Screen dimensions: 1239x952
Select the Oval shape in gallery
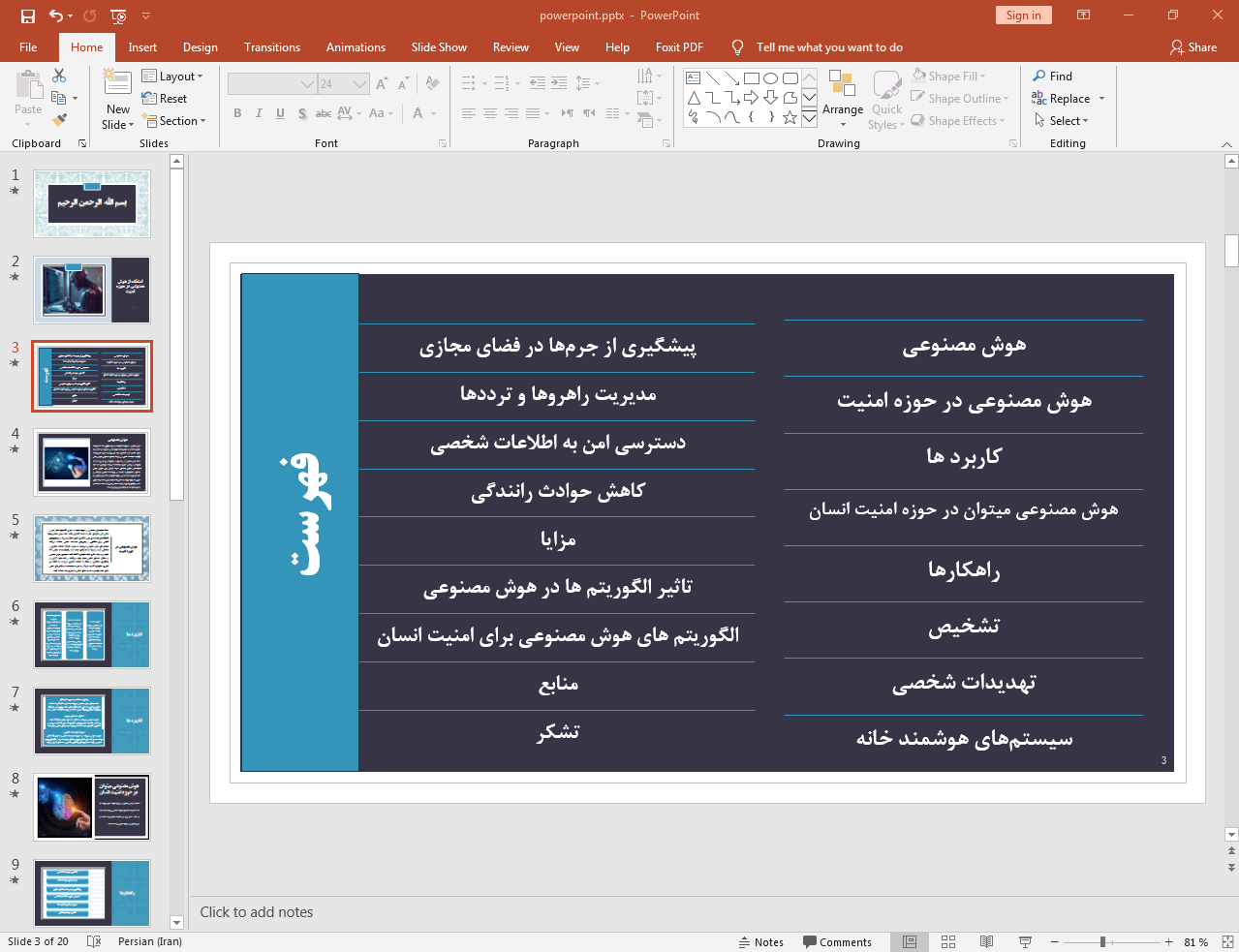771,78
